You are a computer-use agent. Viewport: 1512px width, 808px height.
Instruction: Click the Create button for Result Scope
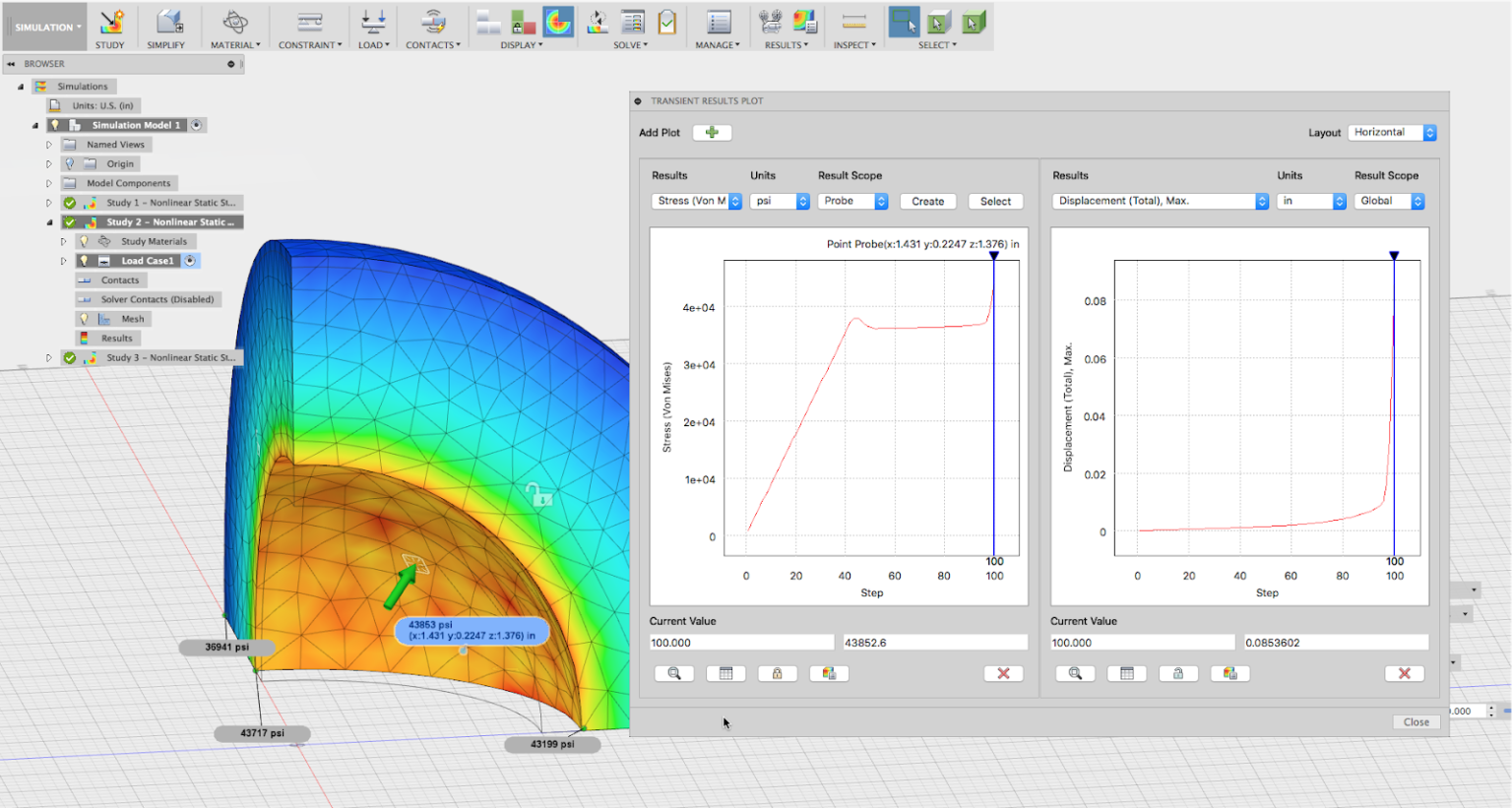[x=926, y=201]
